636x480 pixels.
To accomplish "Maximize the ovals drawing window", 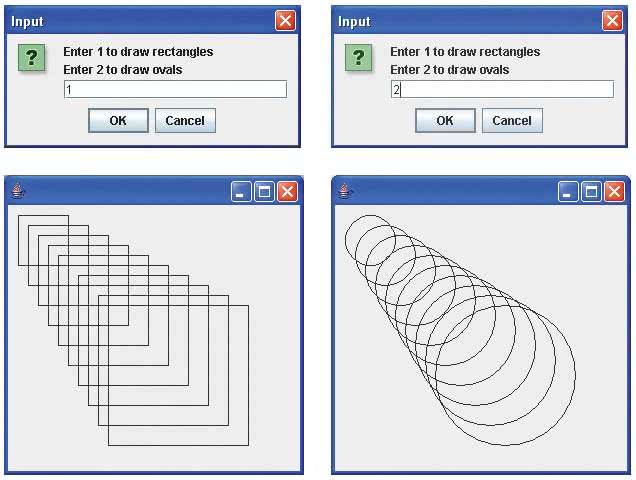I will pos(591,192).
